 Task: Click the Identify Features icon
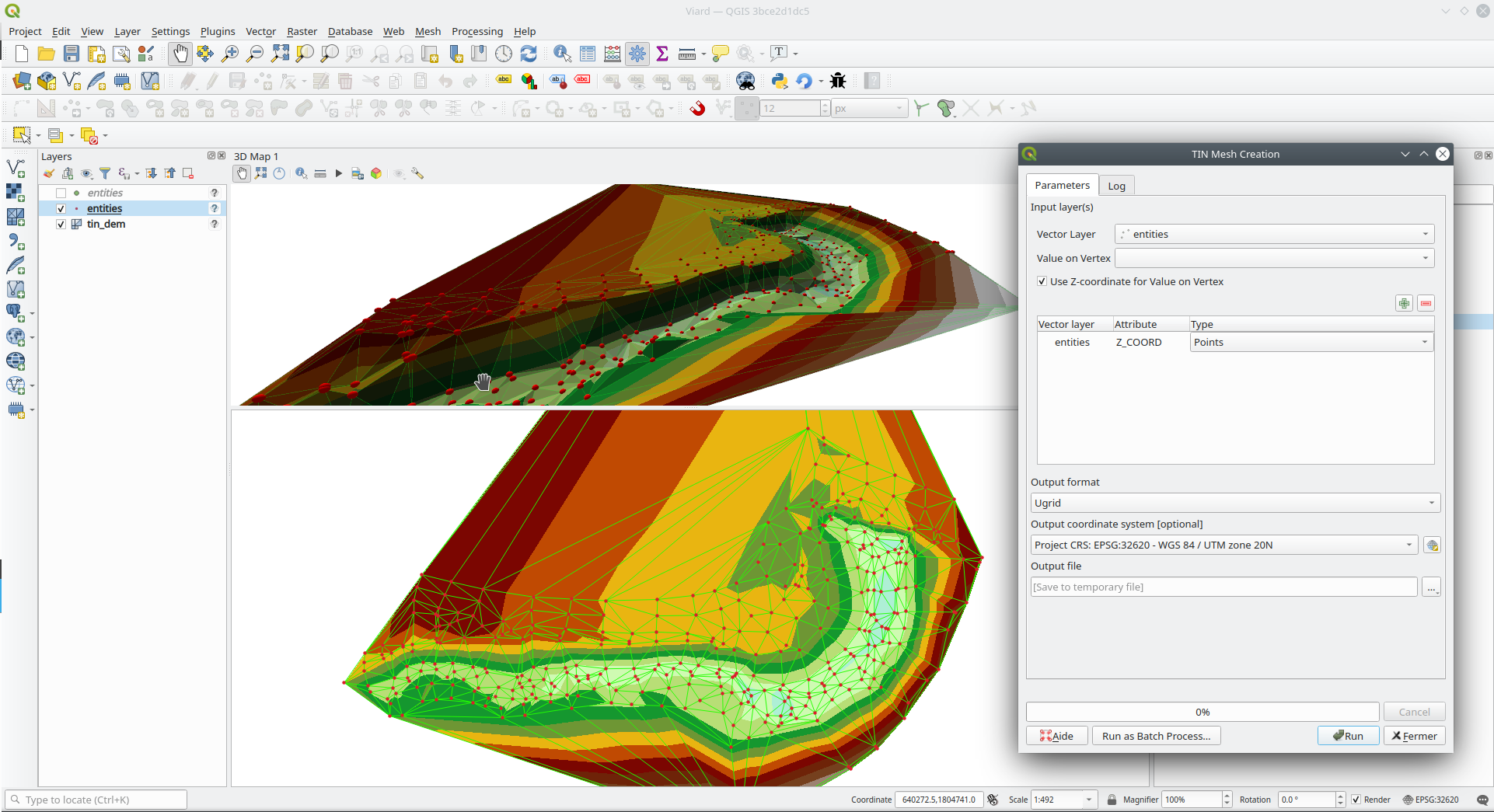(562, 54)
